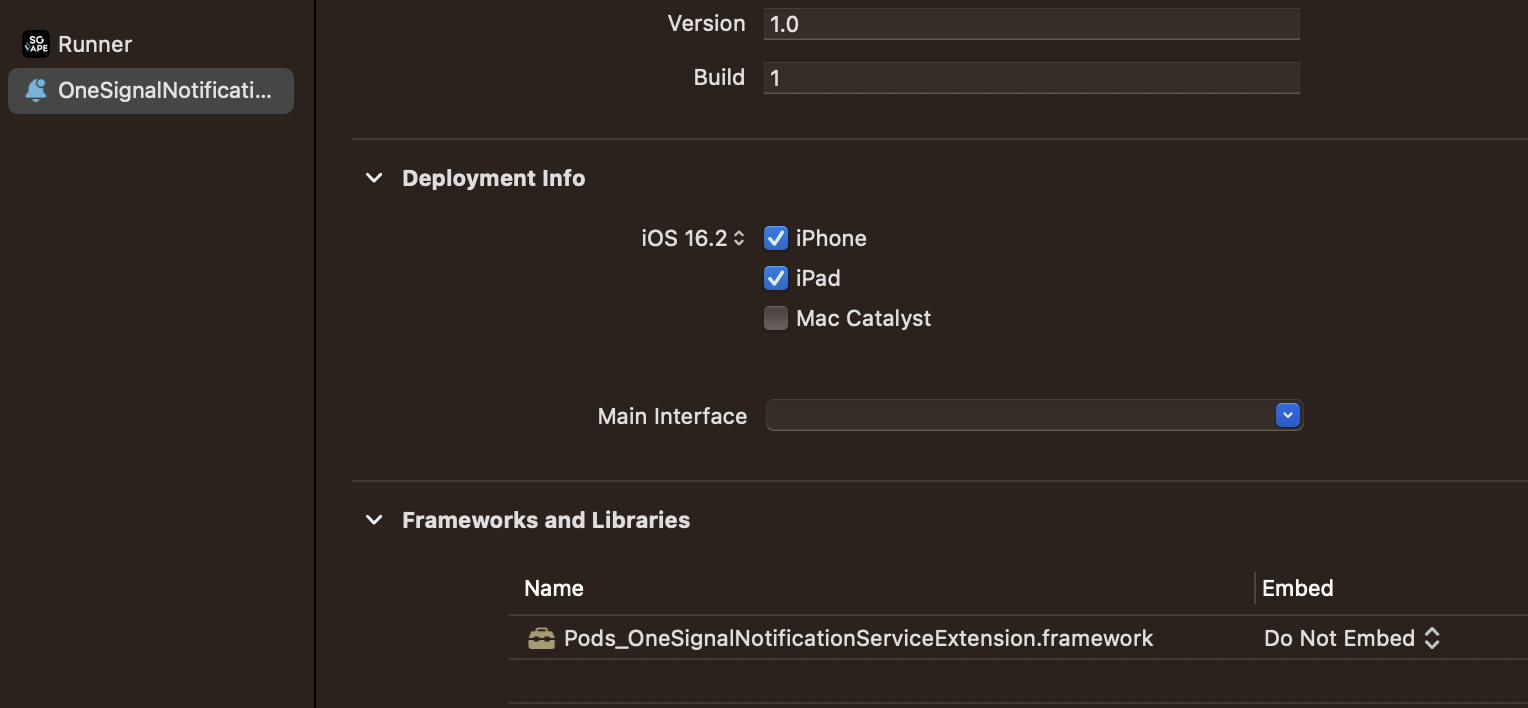
Task: Select the Runner target app icon
Action: click(36, 44)
